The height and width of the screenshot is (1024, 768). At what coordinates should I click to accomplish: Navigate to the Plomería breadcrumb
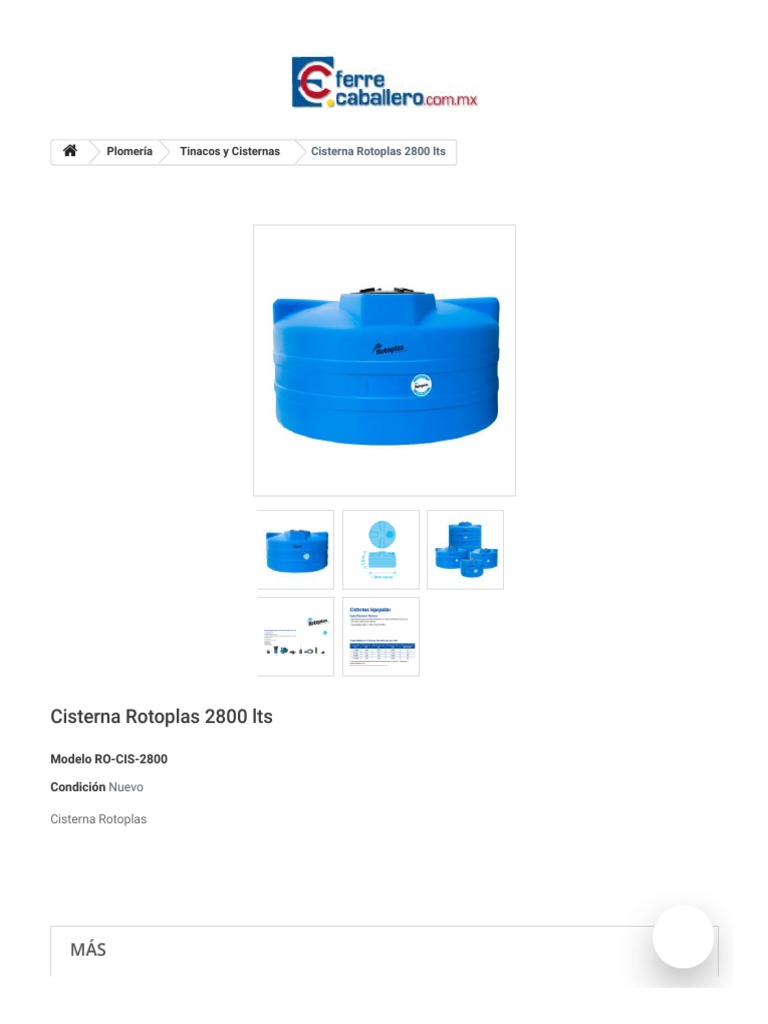(x=129, y=152)
